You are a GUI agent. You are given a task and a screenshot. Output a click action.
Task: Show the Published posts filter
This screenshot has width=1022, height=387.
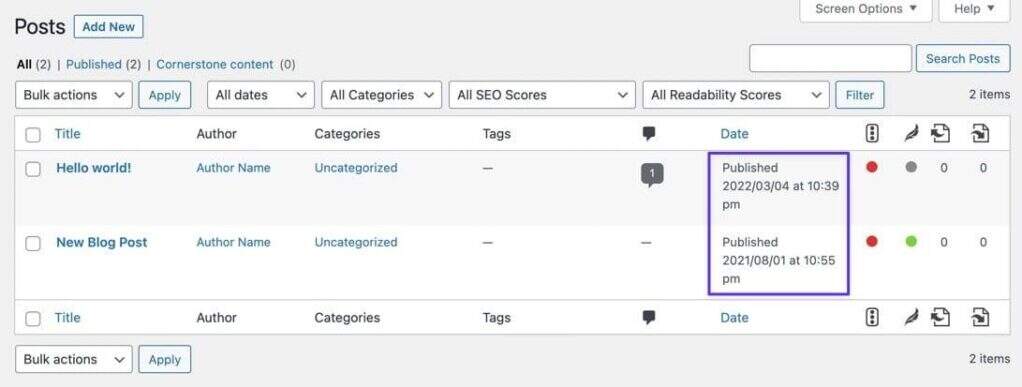[x=94, y=64]
